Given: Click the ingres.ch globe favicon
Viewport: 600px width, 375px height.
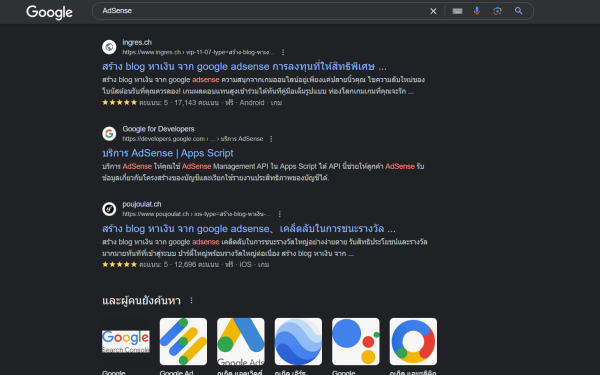Looking at the screenshot, I should 109,47.
